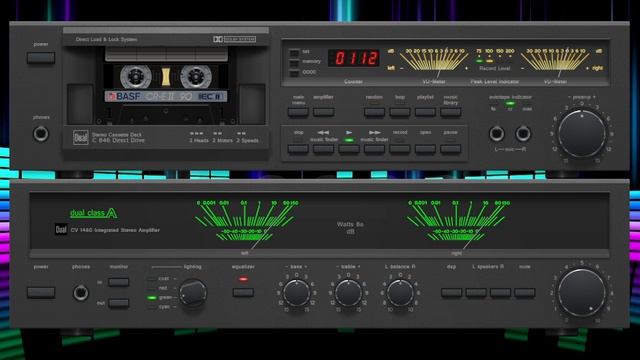
Task: Click the monitor 'out' button
Action: [119, 303]
